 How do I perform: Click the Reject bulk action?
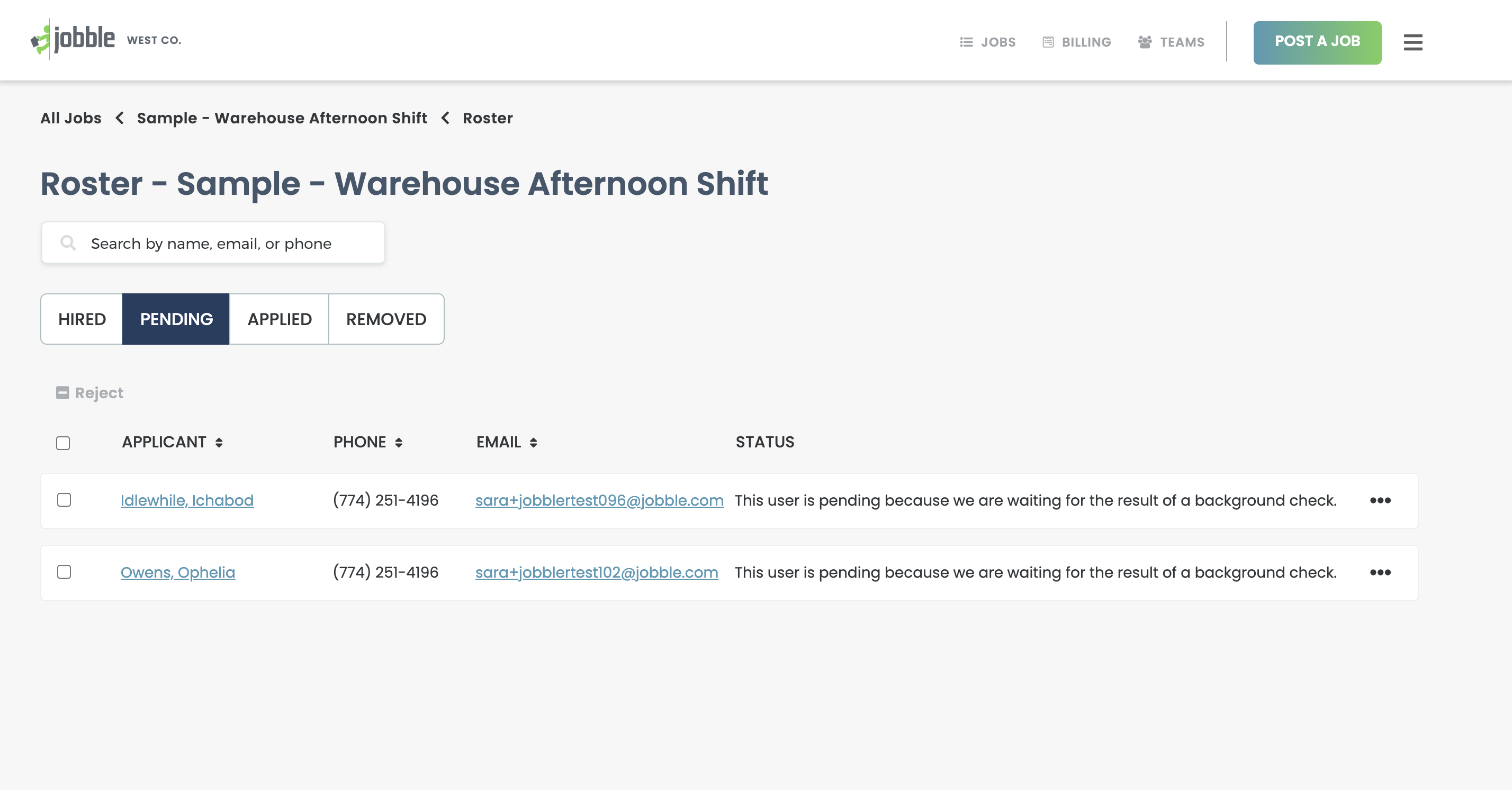point(90,393)
